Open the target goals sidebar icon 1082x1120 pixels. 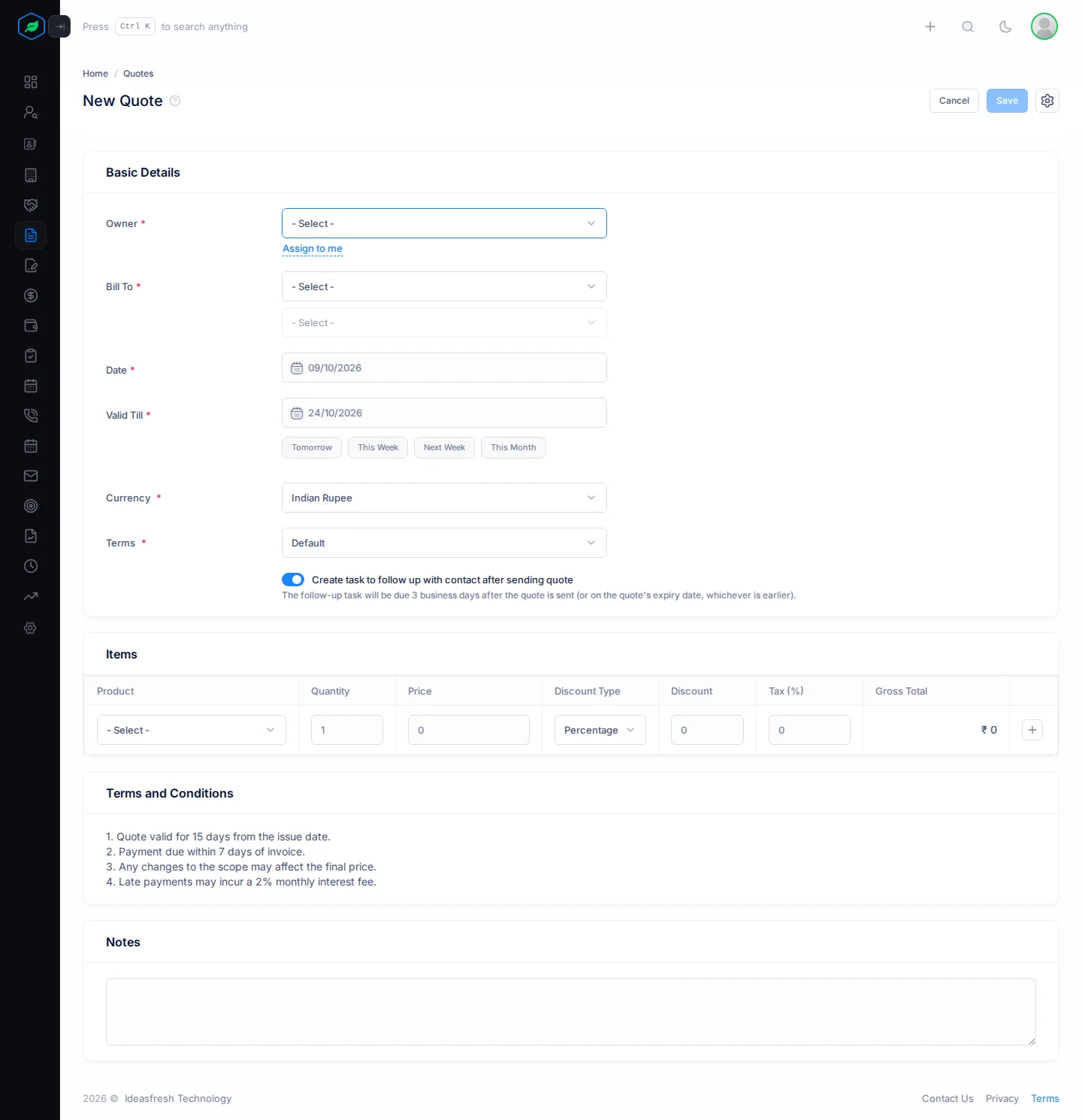(x=31, y=506)
